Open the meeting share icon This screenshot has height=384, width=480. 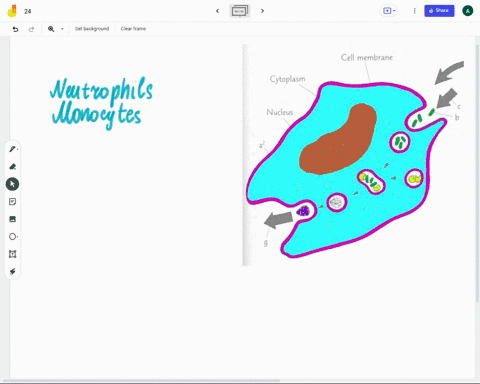click(387, 11)
